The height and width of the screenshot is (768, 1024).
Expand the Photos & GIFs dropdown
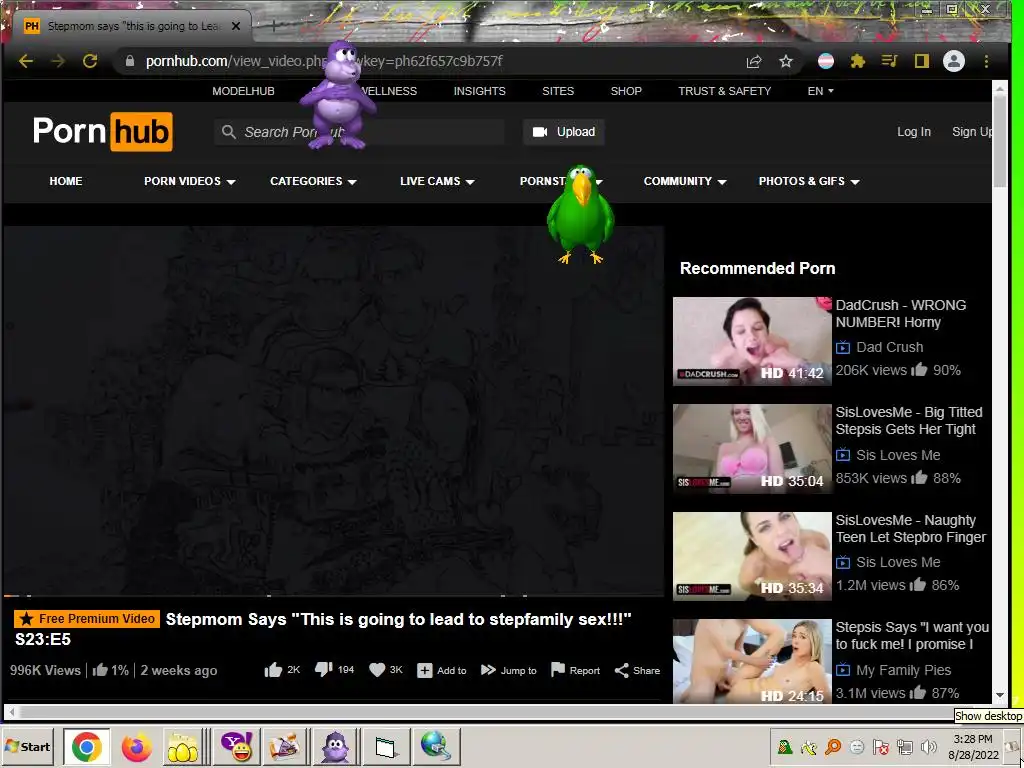[808, 182]
